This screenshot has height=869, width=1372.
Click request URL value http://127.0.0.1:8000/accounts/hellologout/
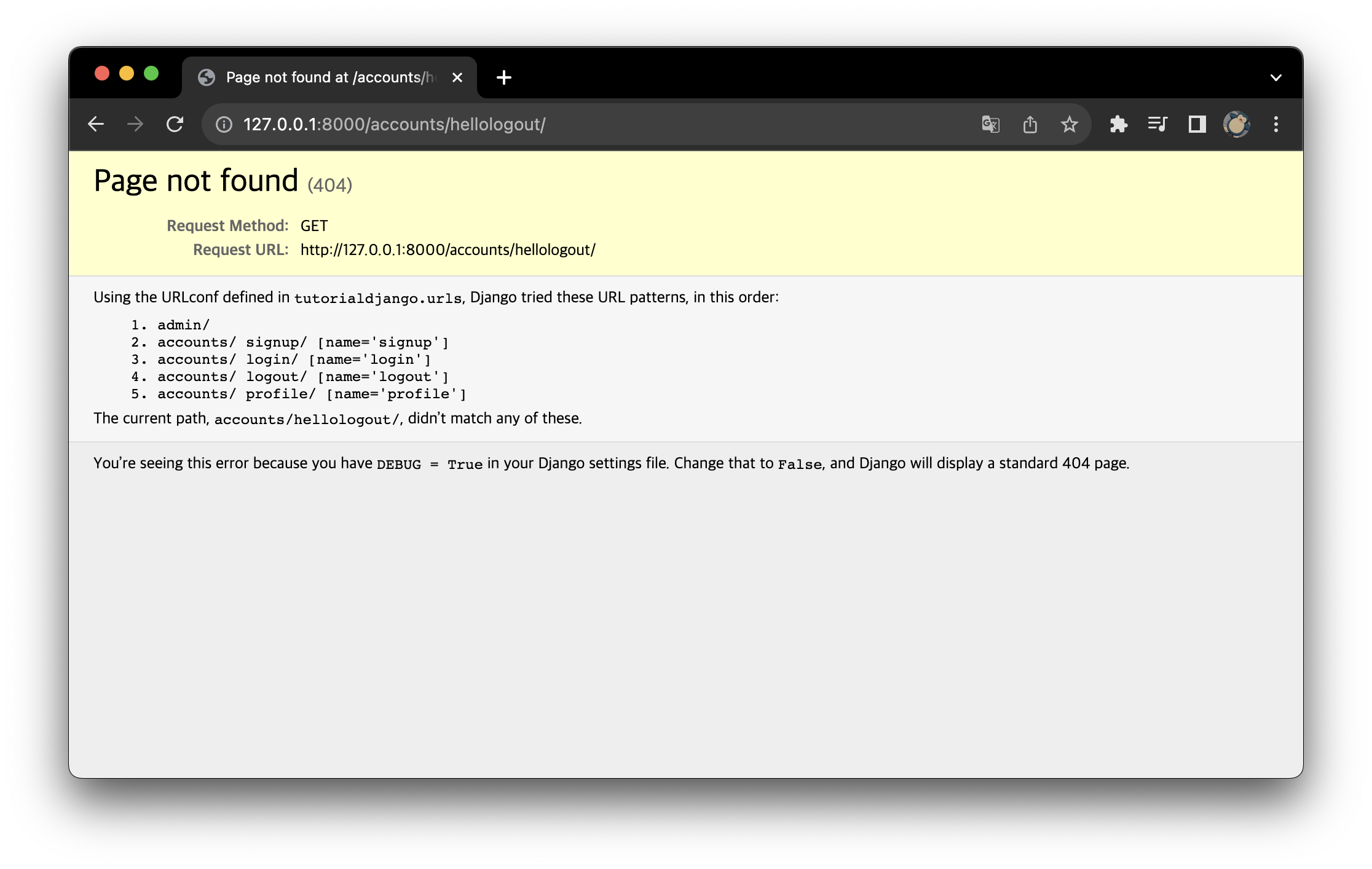point(448,250)
